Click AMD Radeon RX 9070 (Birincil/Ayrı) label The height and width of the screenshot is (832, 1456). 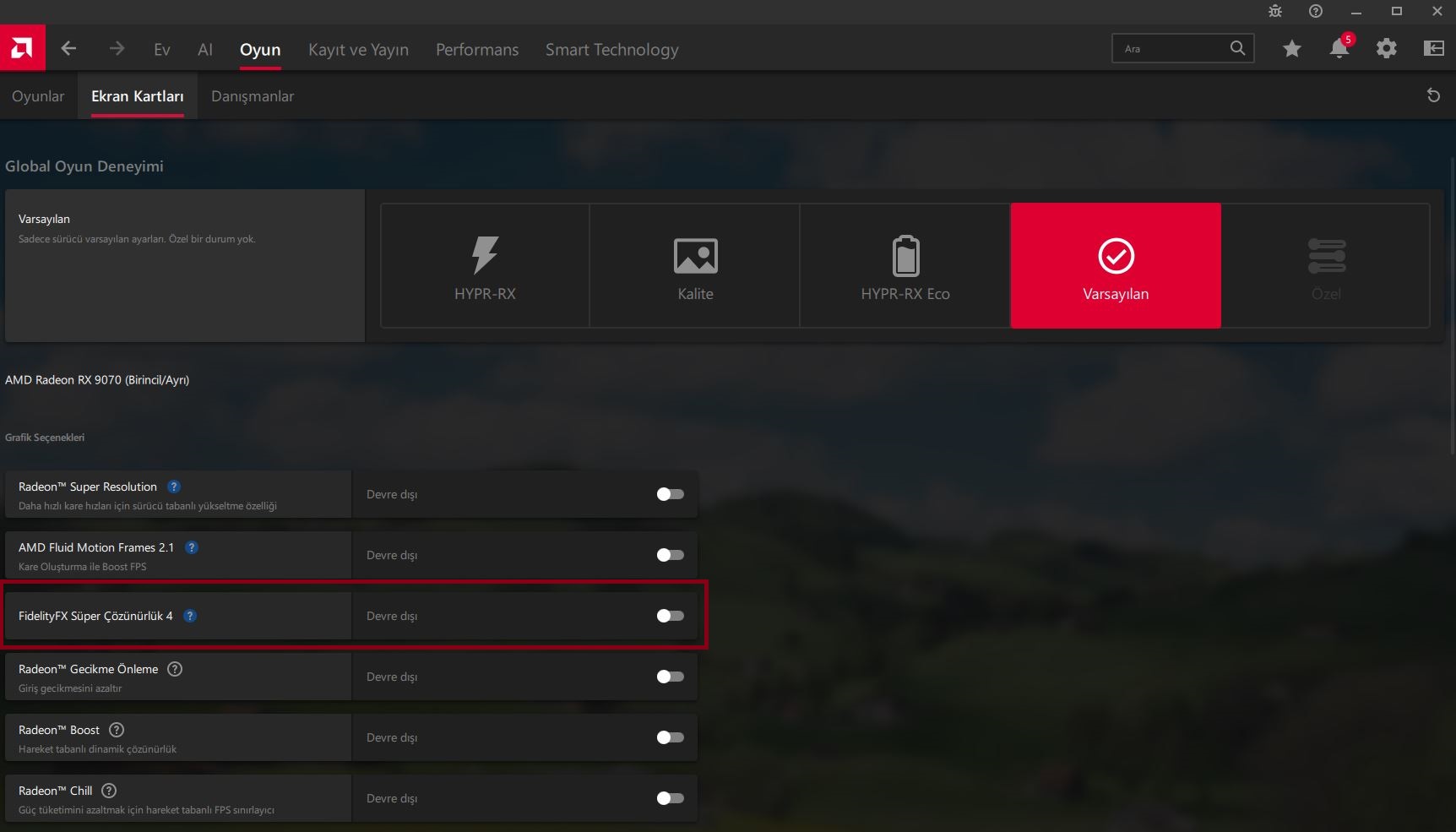point(97,380)
